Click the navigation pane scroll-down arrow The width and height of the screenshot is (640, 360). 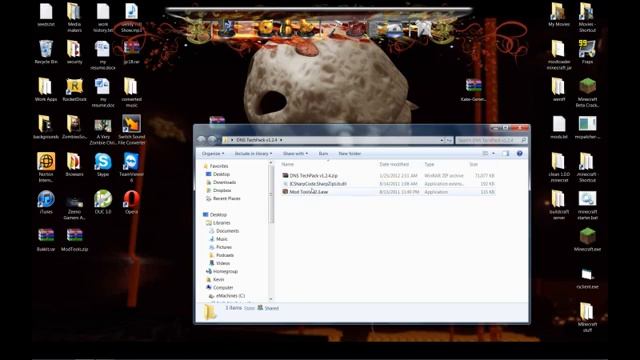pyautogui.click(x=271, y=299)
